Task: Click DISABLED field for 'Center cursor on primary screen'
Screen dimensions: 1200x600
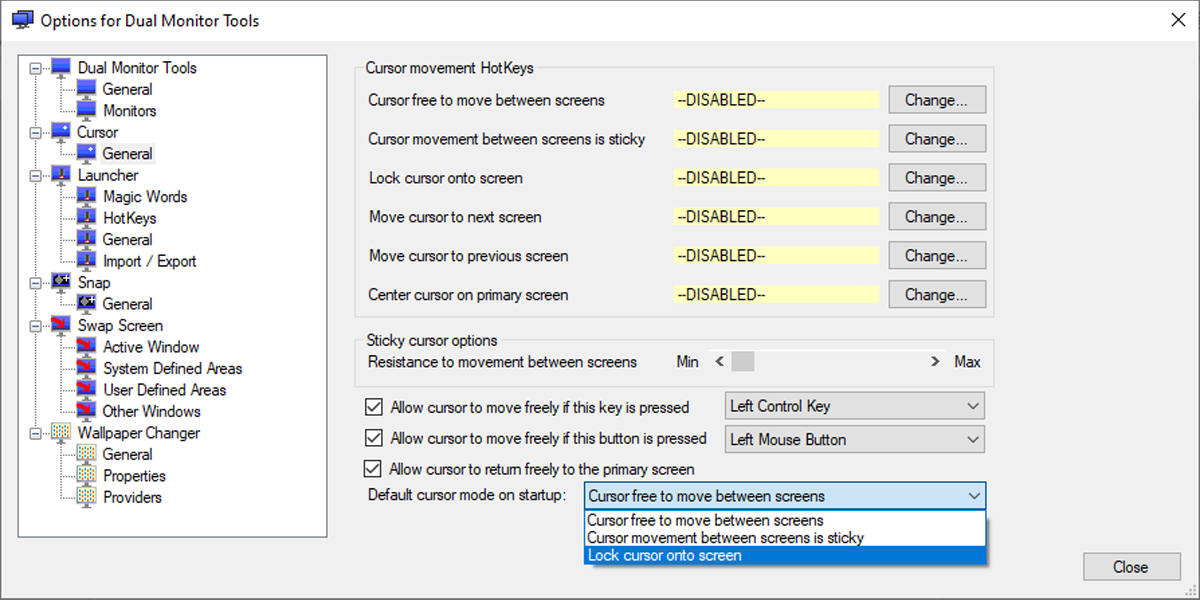Action: [776, 295]
